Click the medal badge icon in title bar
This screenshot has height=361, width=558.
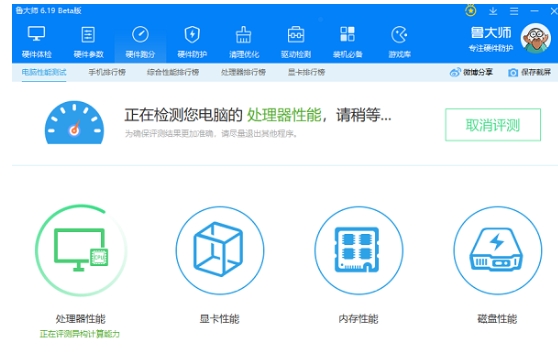click(471, 11)
